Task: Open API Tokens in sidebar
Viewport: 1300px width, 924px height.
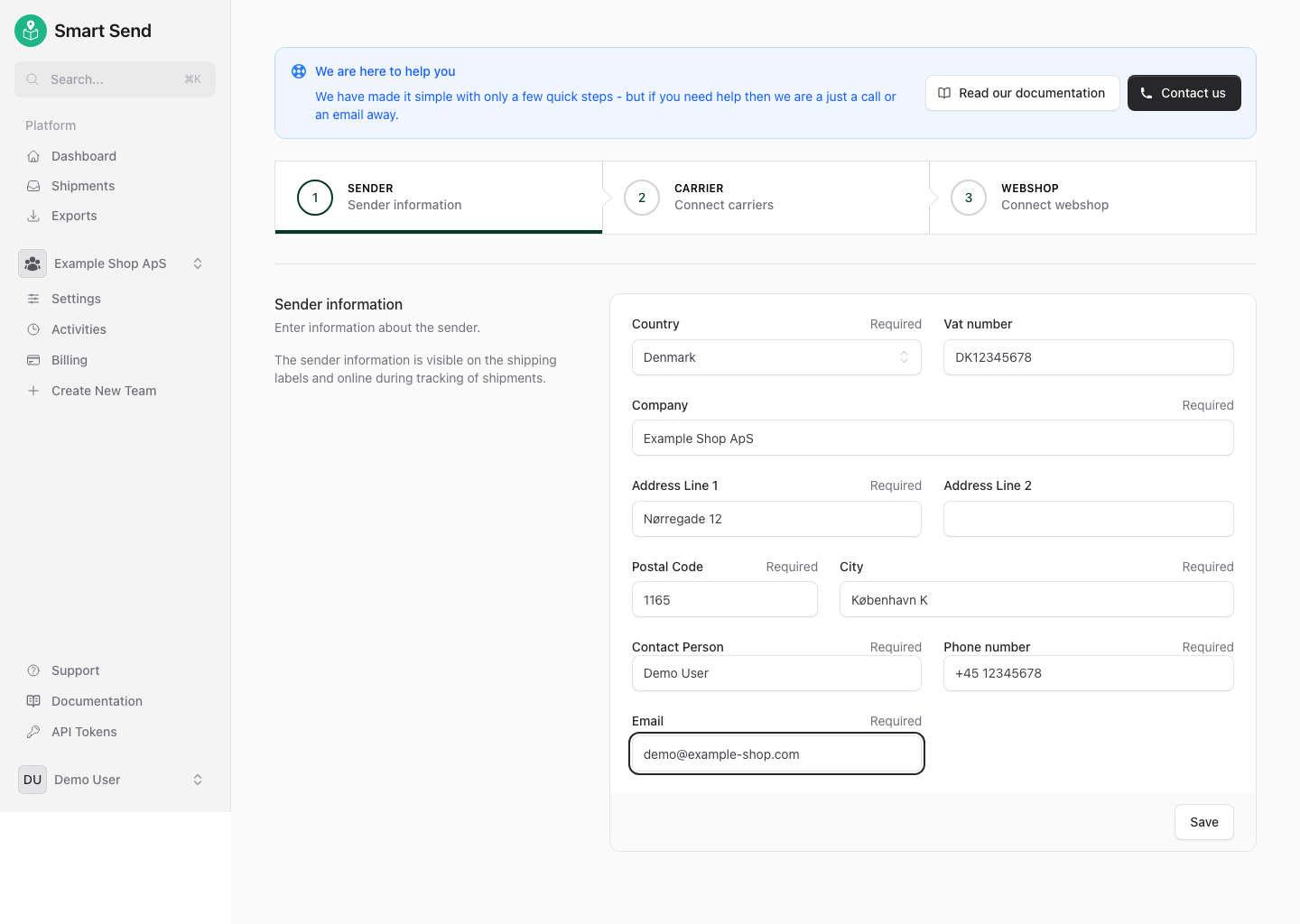Action: point(116,732)
